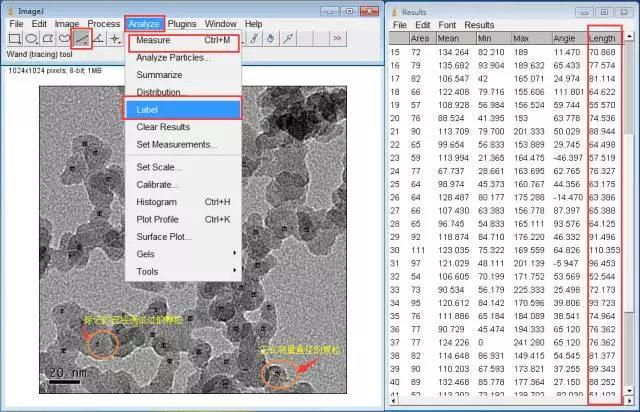
Task: Open the Font menu in Results window
Action: click(446, 24)
